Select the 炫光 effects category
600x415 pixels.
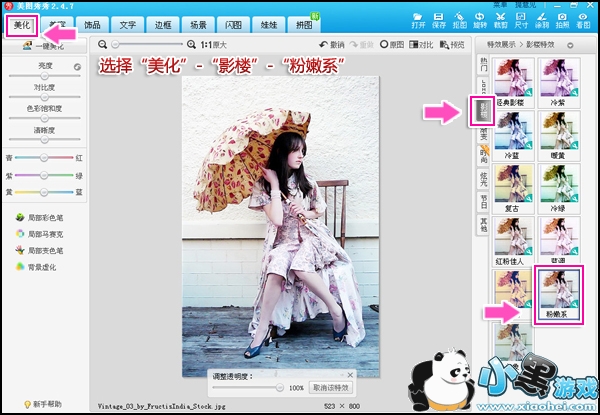(483, 178)
